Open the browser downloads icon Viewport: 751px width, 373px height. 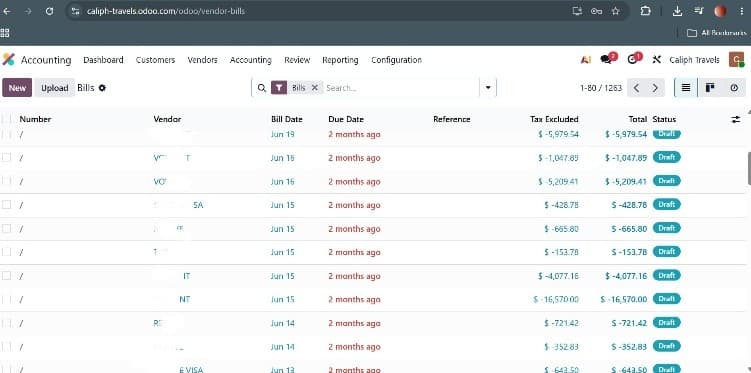point(677,11)
